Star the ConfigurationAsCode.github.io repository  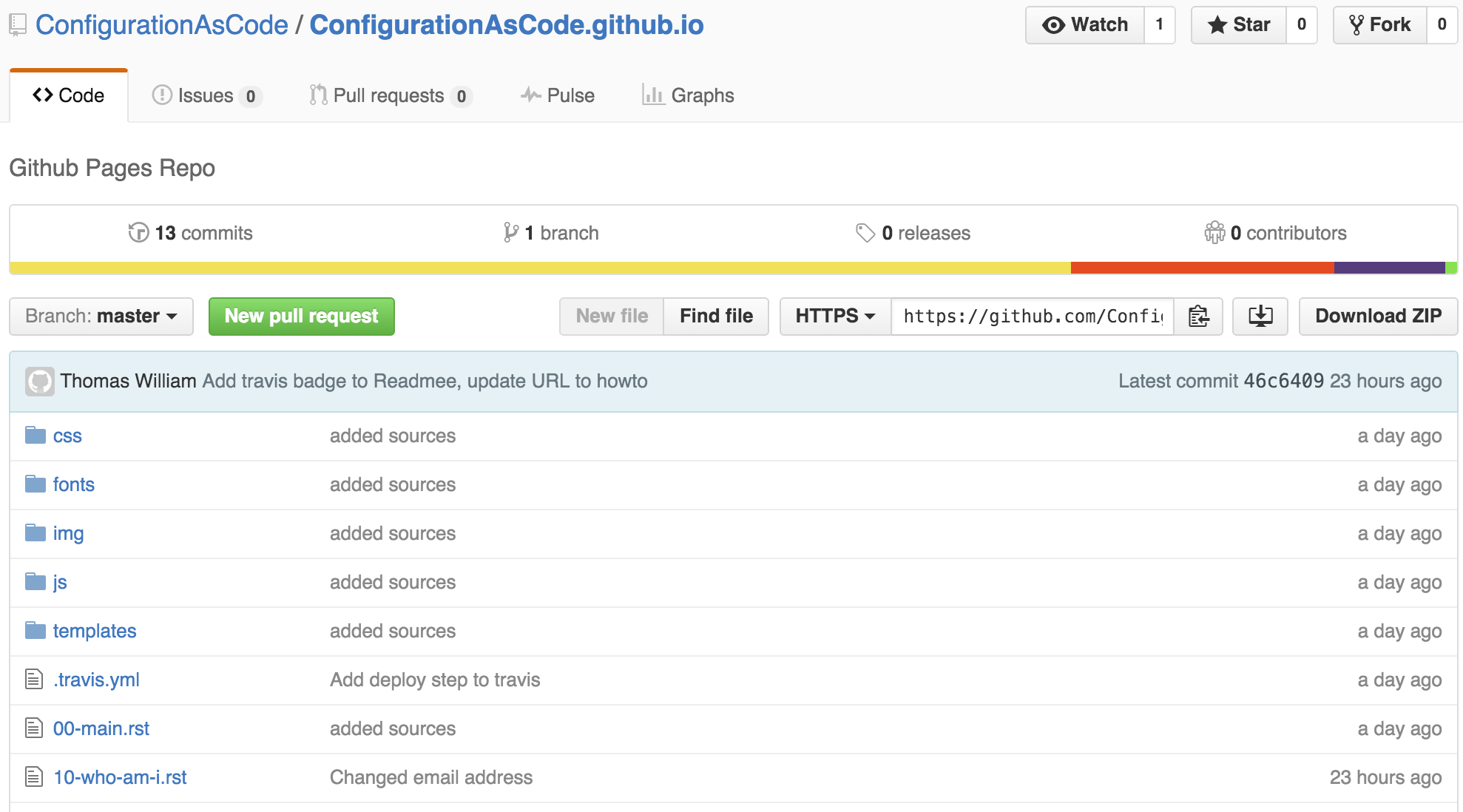(1239, 24)
